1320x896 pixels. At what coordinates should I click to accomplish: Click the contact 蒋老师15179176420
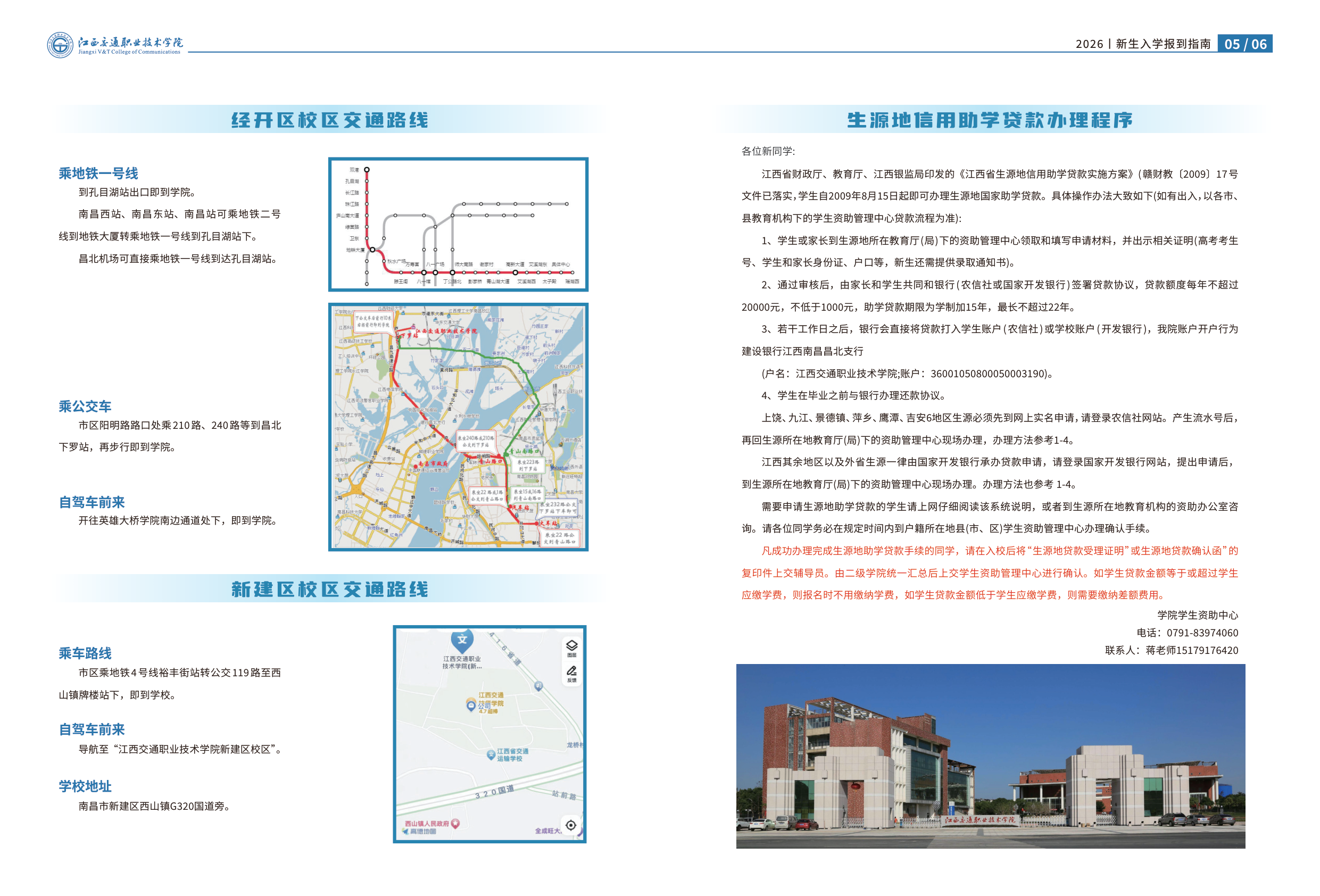pos(1192,650)
